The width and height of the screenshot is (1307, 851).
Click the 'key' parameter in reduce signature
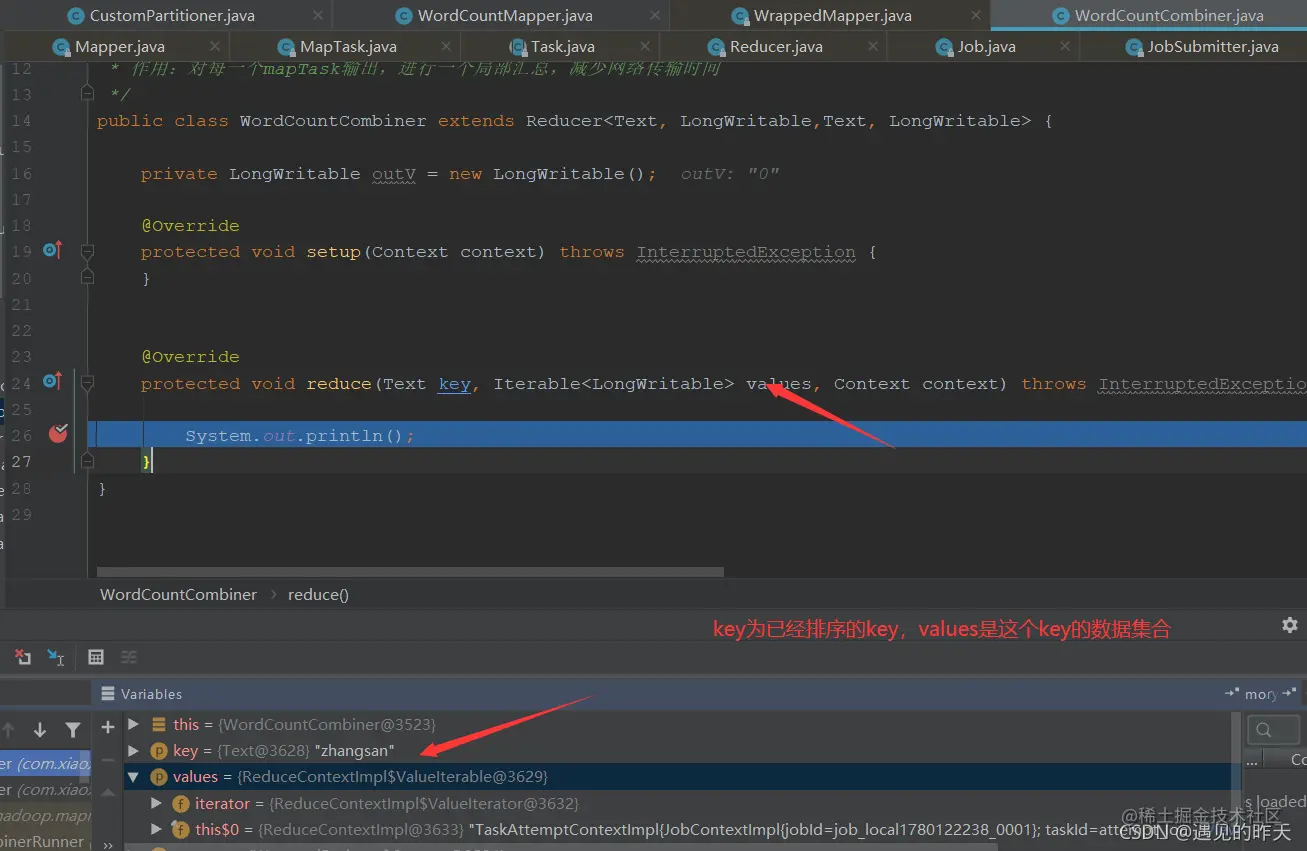click(454, 383)
